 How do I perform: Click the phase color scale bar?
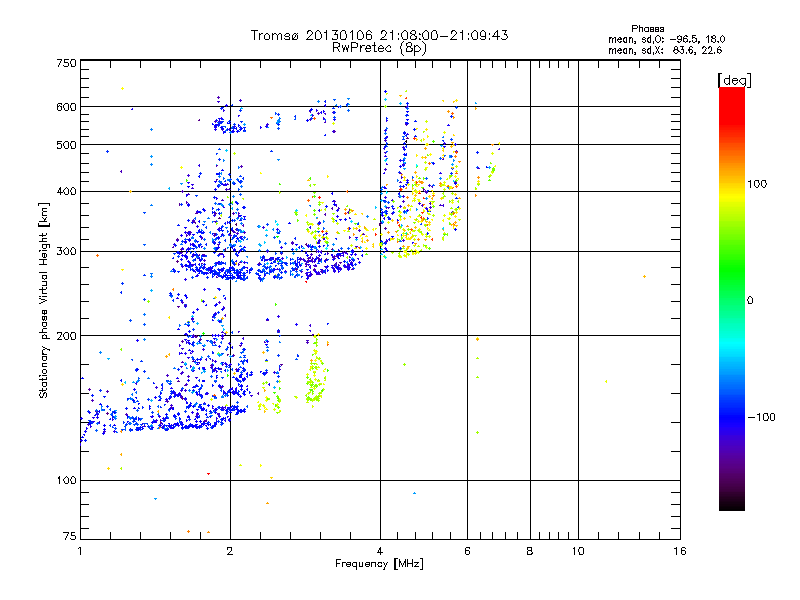pos(732,298)
